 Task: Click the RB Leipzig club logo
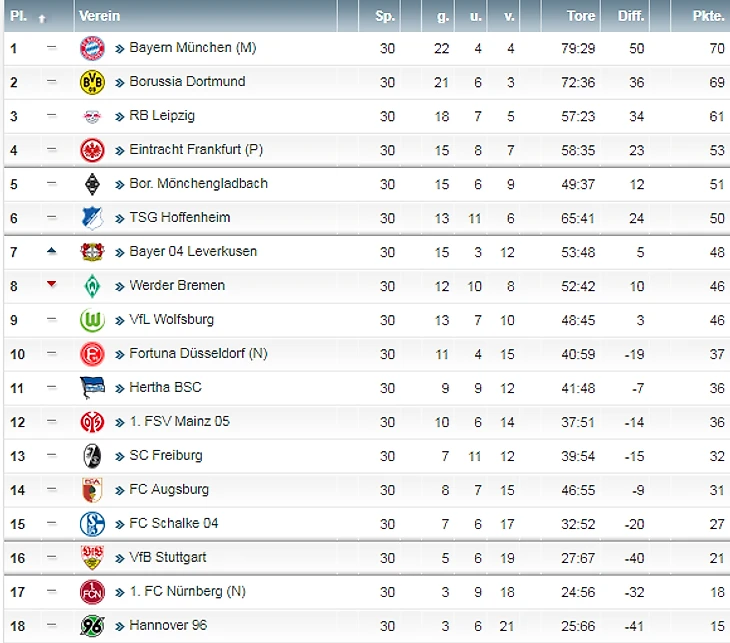click(92, 116)
